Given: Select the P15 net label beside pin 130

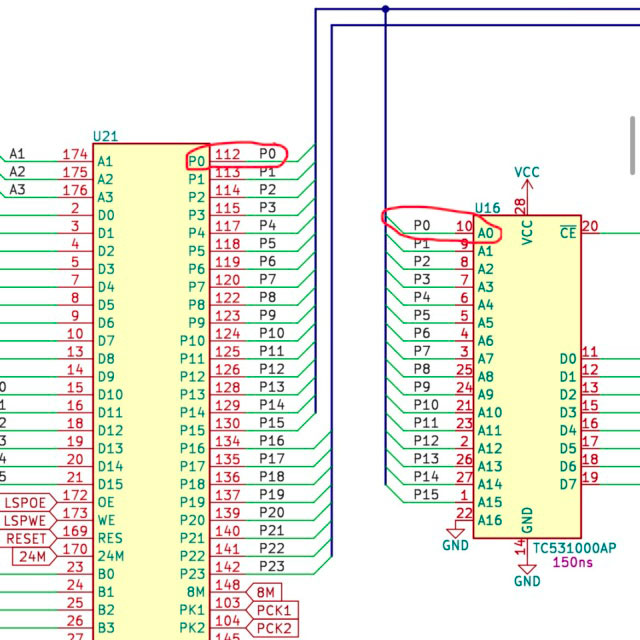Looking at the screenshot, I should [x=272, y=422].
